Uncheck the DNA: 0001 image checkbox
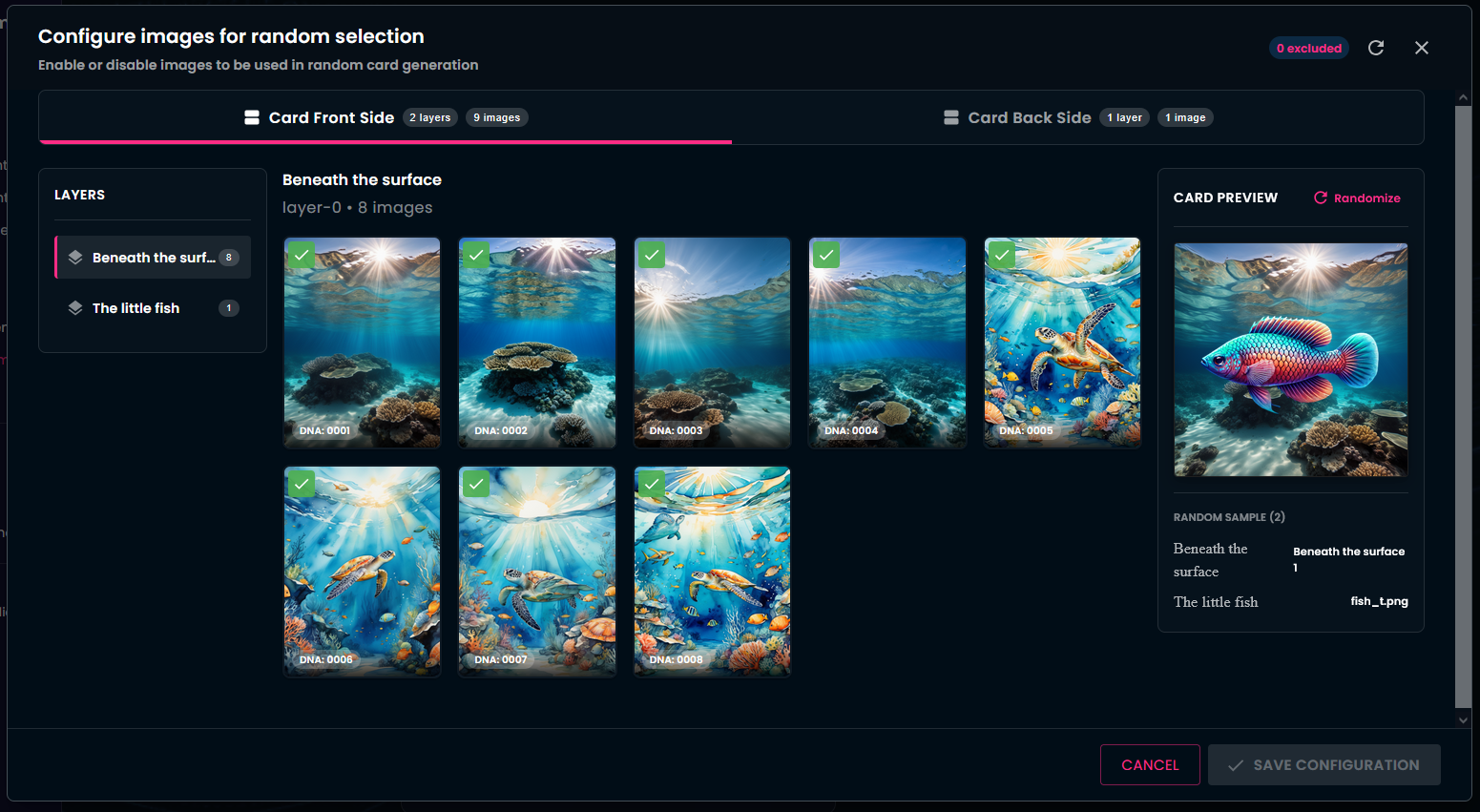The height and width of the screenshot is (812, 1480). coord(302,256)
